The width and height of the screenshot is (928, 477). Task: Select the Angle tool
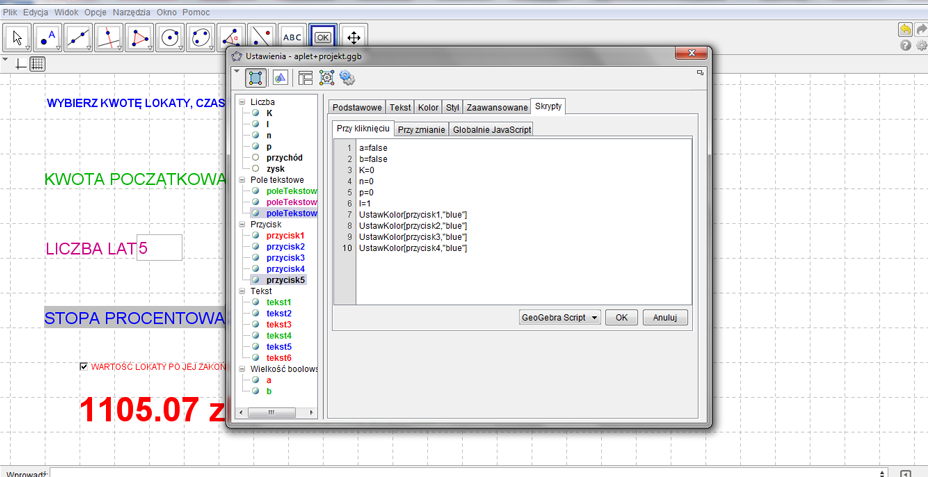coord(231,38)
